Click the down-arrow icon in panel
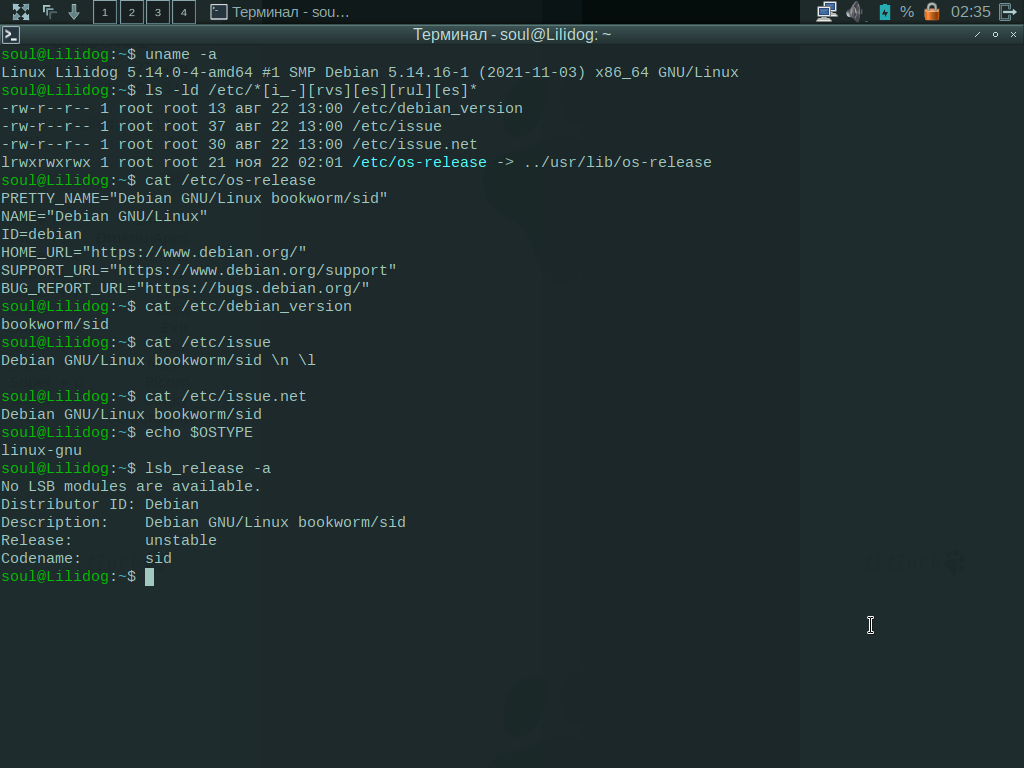The height and width of the screenshot is (768, 1024). point(74,12)
